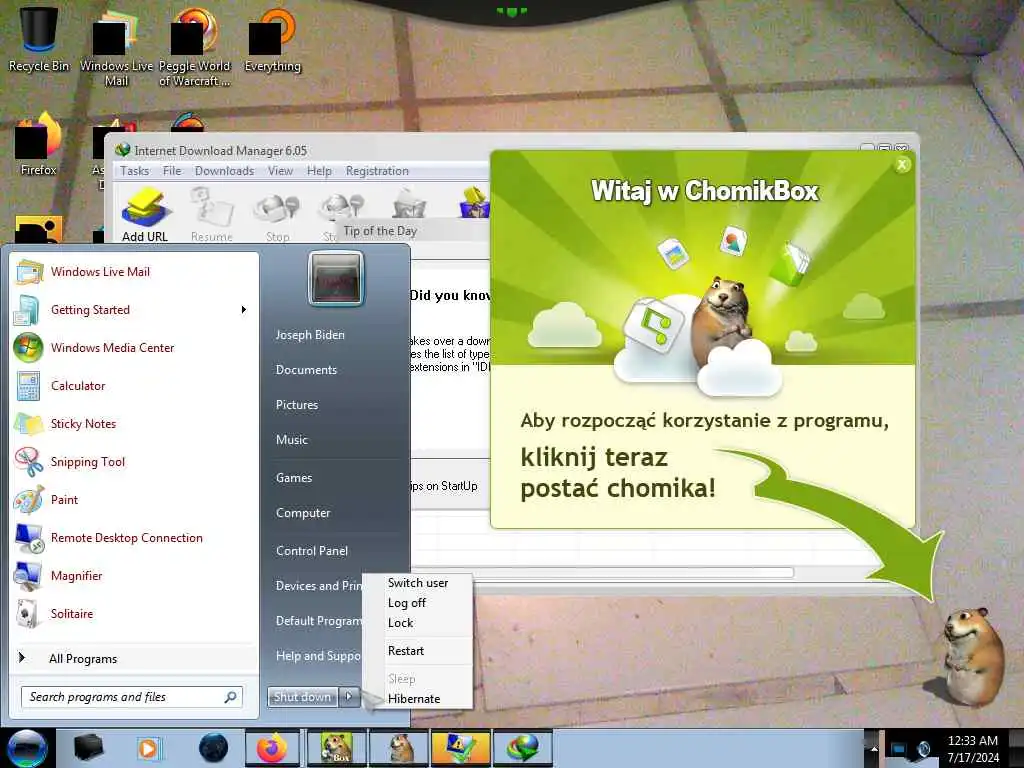
Task: Open Games from Start menu
Action: pos(294,477)
